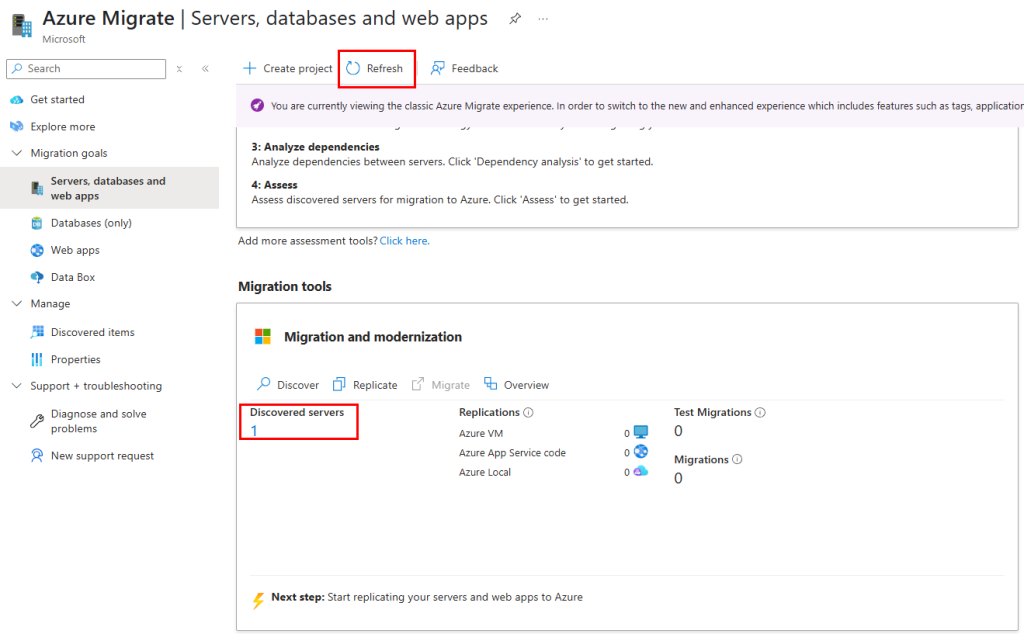The image size is (1024, 634).
Task: Click the 'Next step:' replication hint text
Action: (427, 597)
